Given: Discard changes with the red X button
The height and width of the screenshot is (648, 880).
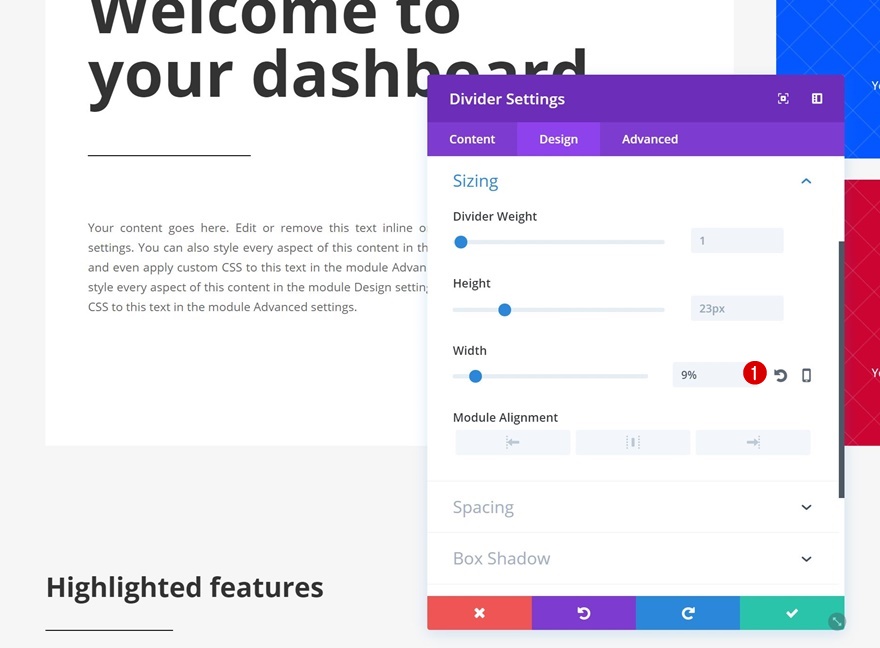Looking at the screenshot, I should tap(479, 613).
